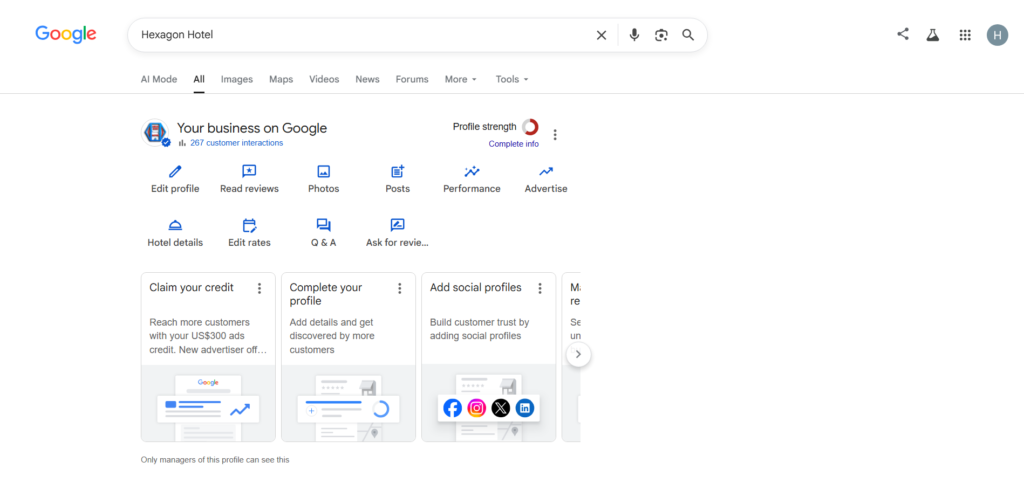Switch to the Maps tab
This screenshot has height=490, width=1024.
click(x=281, y=79)
